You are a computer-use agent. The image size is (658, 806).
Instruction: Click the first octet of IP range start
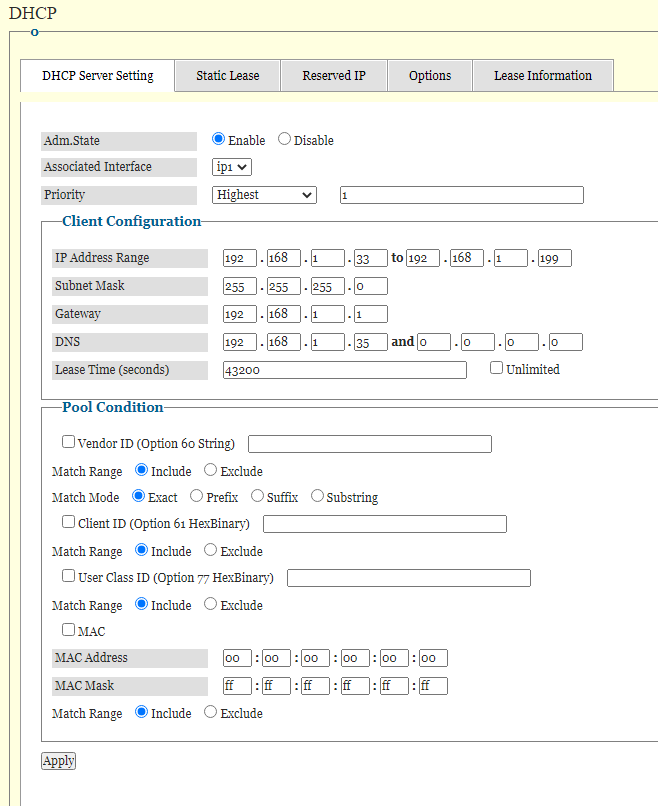coord(240,258)
